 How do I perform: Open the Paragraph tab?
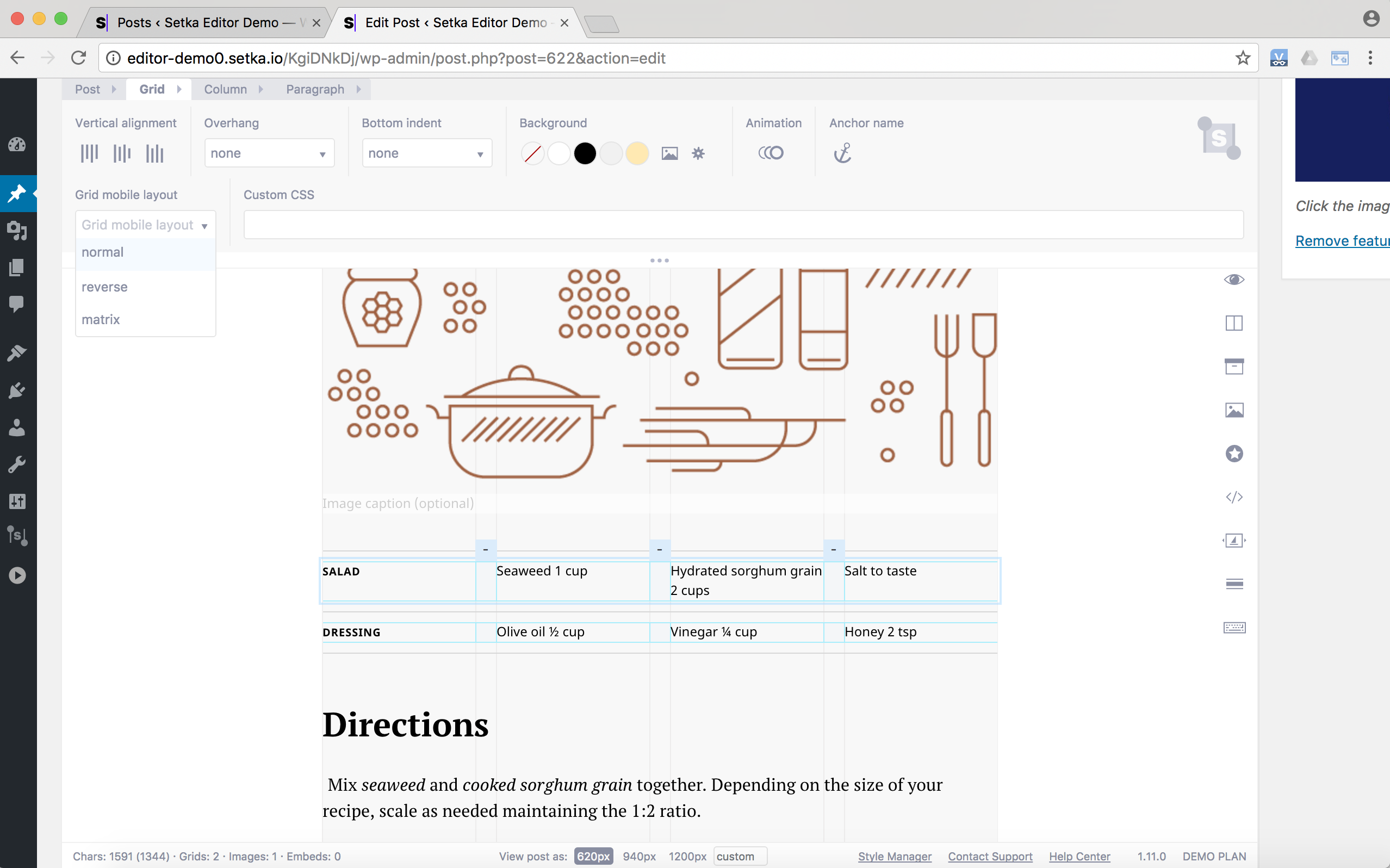315,90
